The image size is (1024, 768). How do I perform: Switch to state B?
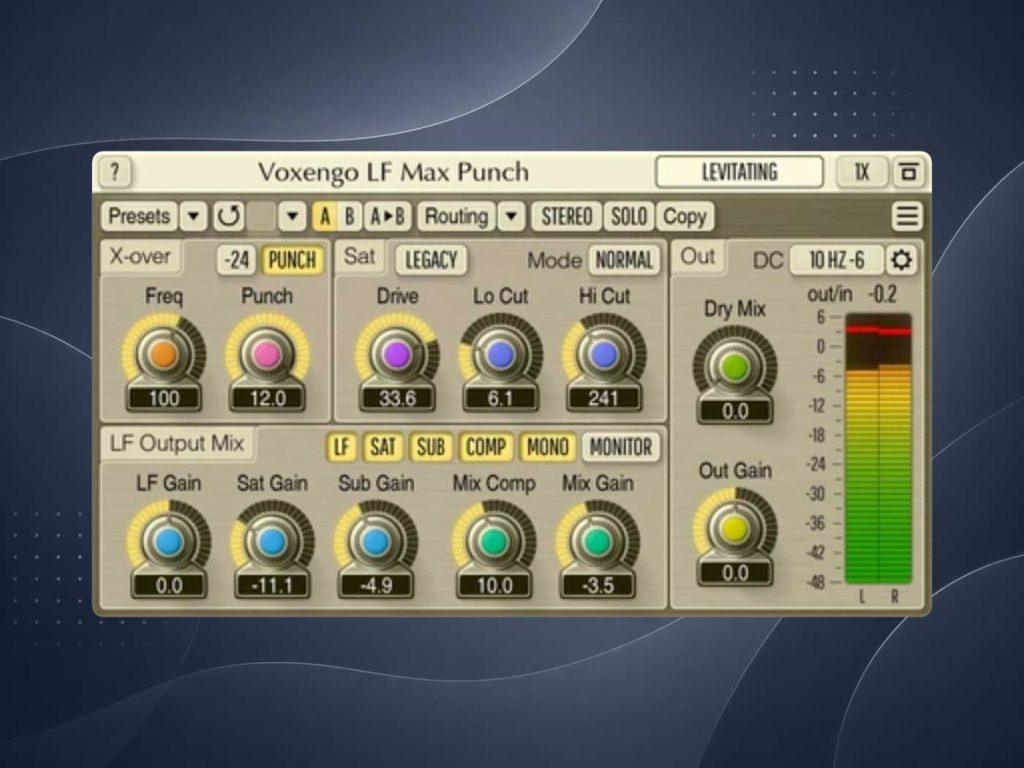pyautogui.click(x=349, y=216)
